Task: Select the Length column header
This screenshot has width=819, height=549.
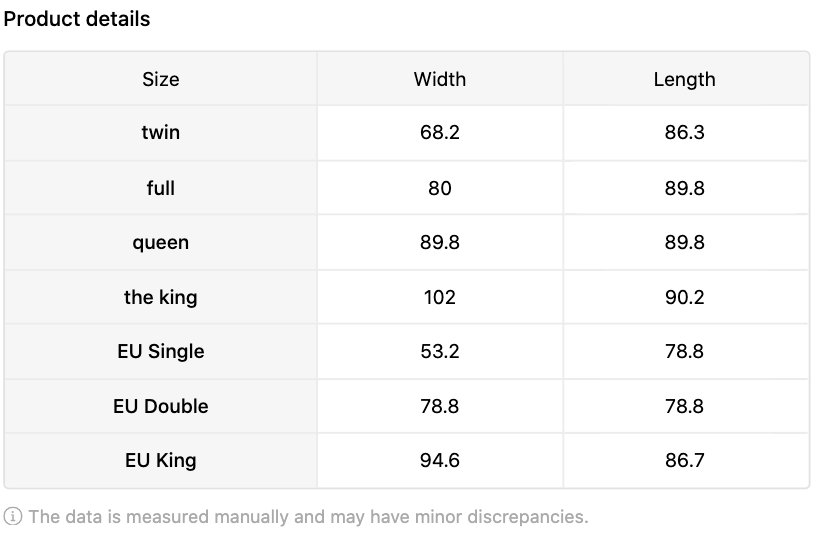Action: 685,79
